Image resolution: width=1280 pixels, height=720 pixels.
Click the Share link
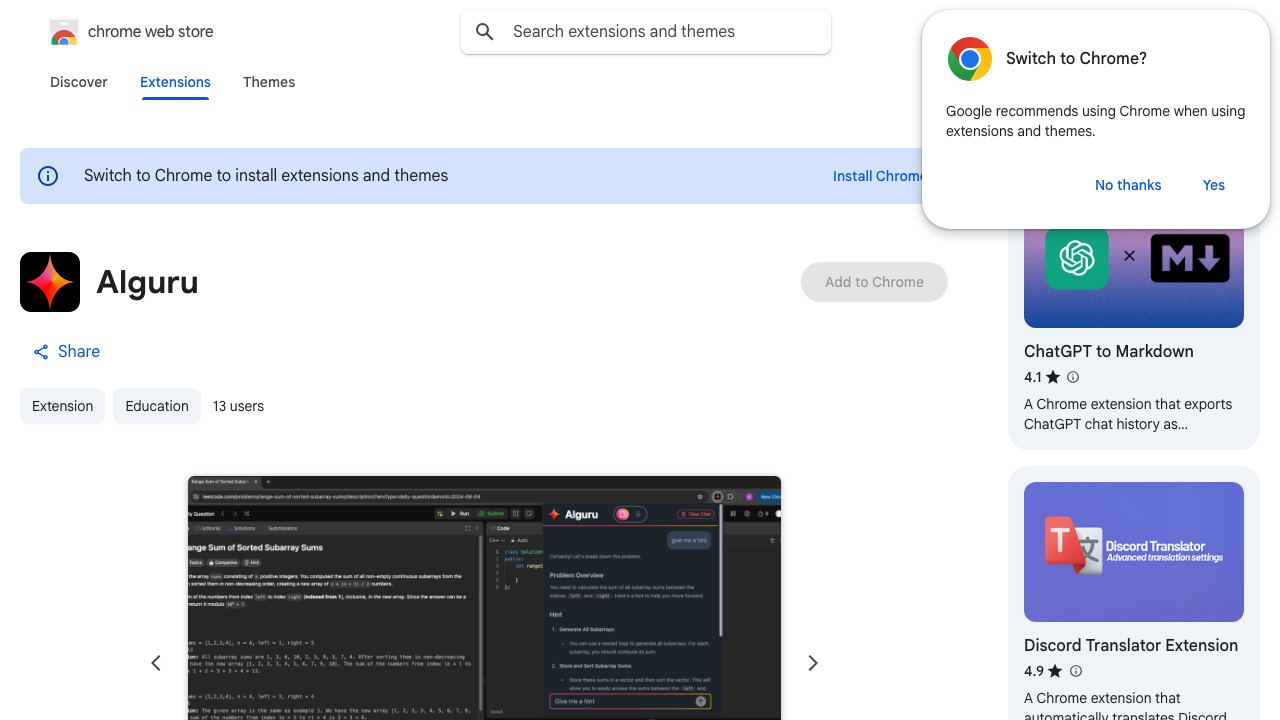67,352
